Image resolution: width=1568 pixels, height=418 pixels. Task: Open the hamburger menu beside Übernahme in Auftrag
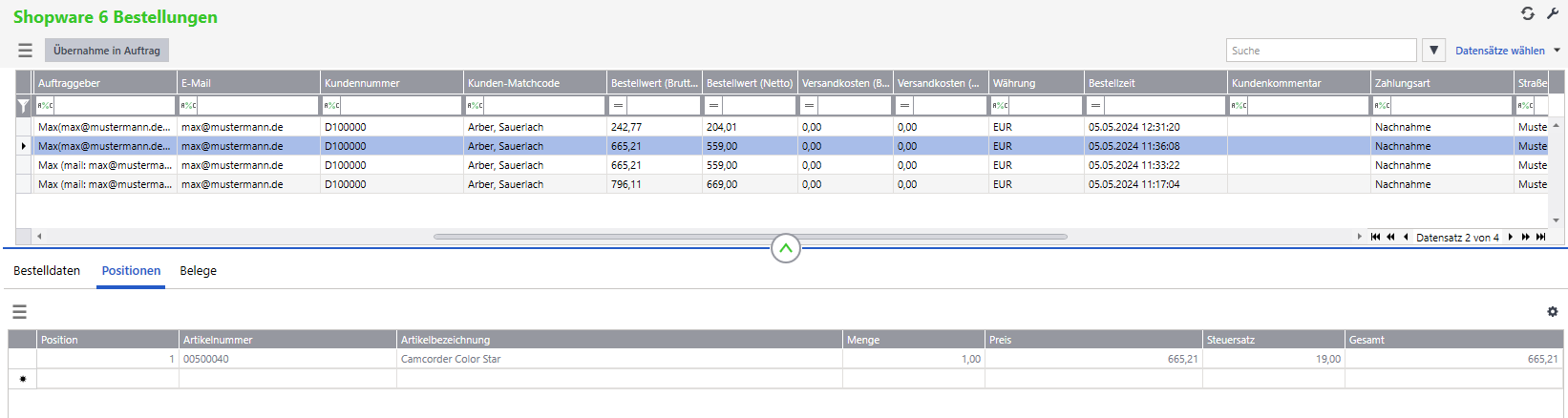25,51
